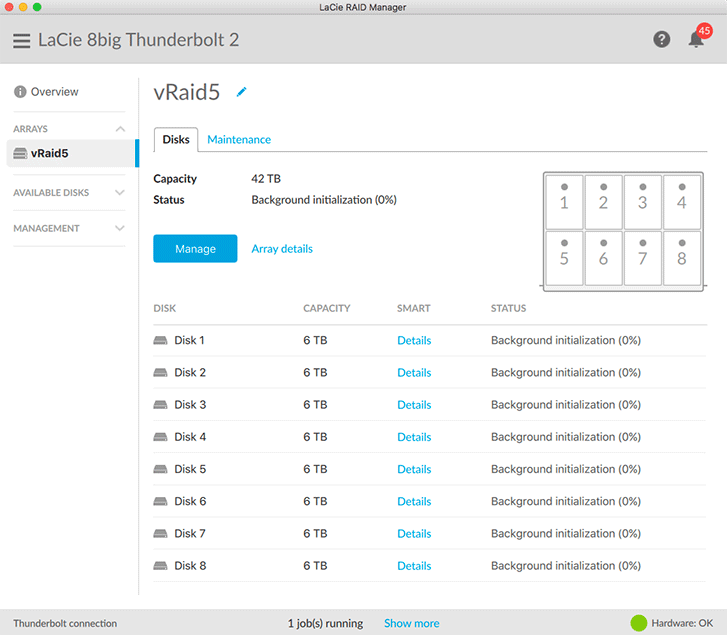Click the drive icon next to Disk 7
This screenshot has width=727, height=635.
pos(160,533)
